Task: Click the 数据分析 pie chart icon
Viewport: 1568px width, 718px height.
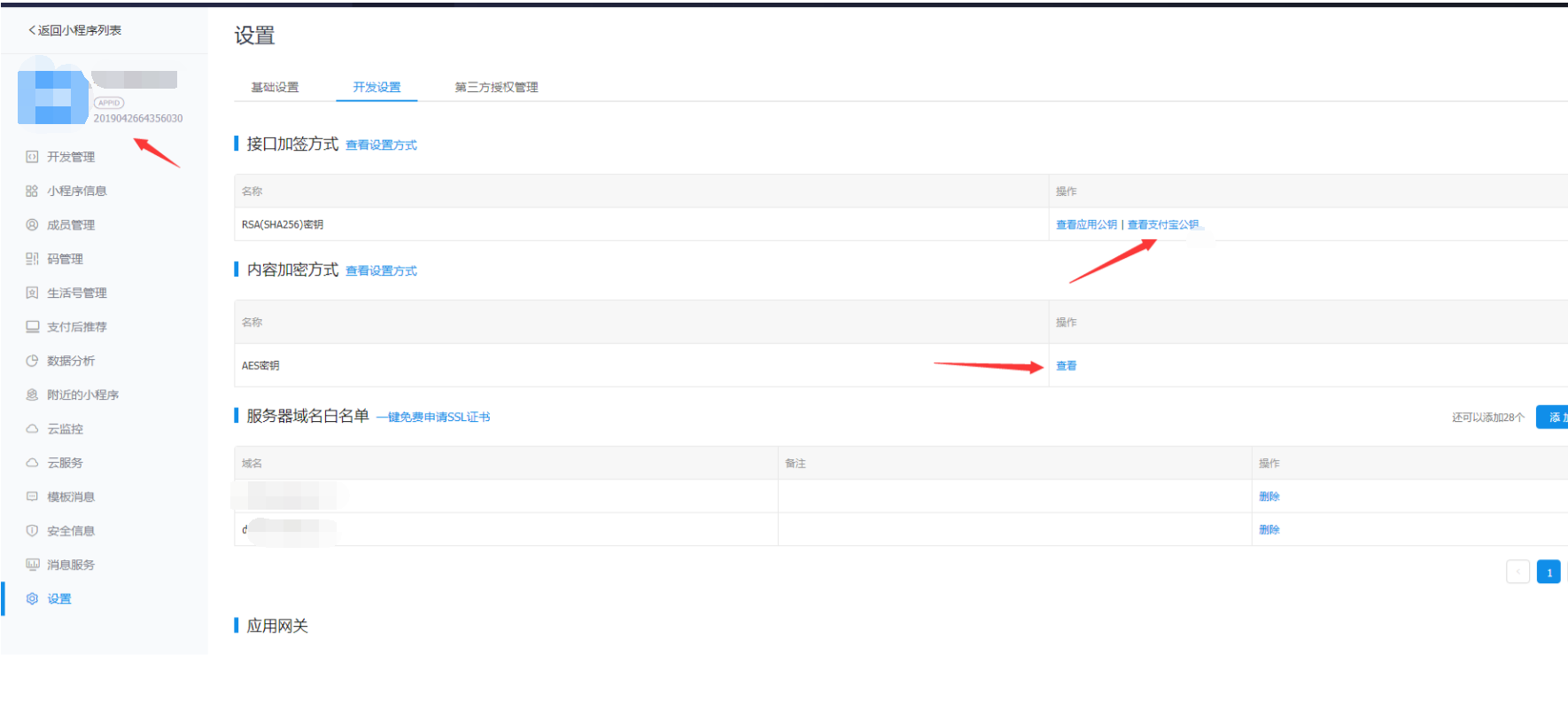Action: (x=32, y=361)
